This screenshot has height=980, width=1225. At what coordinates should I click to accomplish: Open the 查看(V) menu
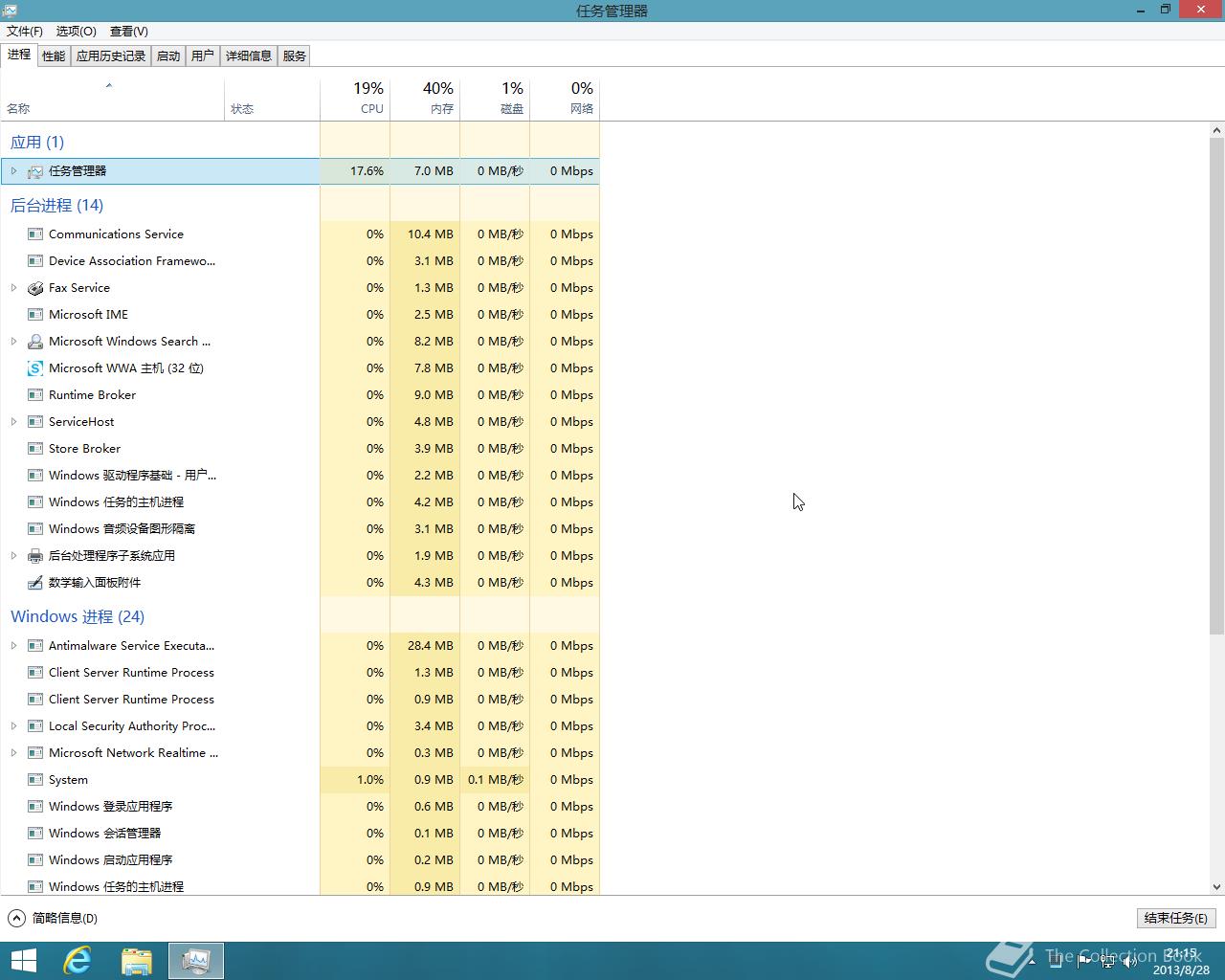coord(129,32)
